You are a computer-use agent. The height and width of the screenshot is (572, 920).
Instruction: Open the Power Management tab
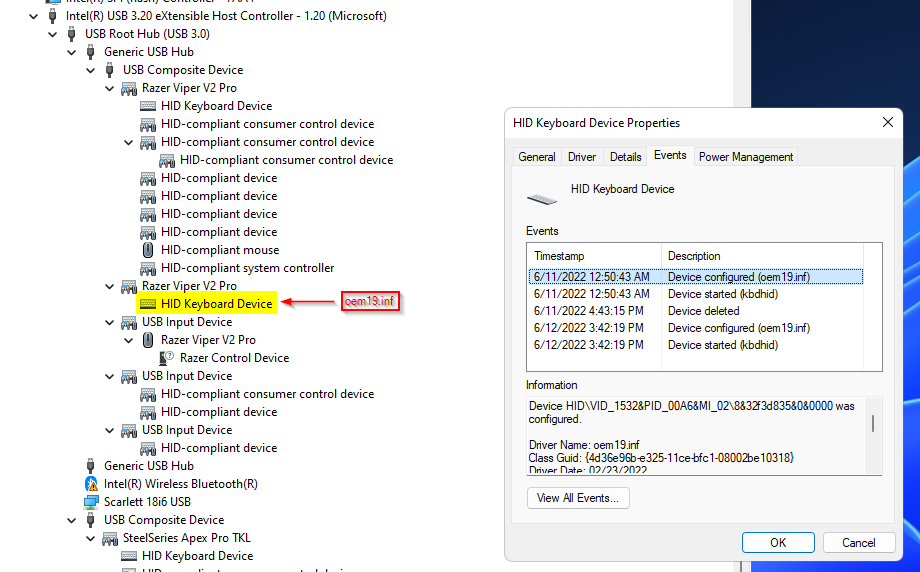tap(745, 157)
